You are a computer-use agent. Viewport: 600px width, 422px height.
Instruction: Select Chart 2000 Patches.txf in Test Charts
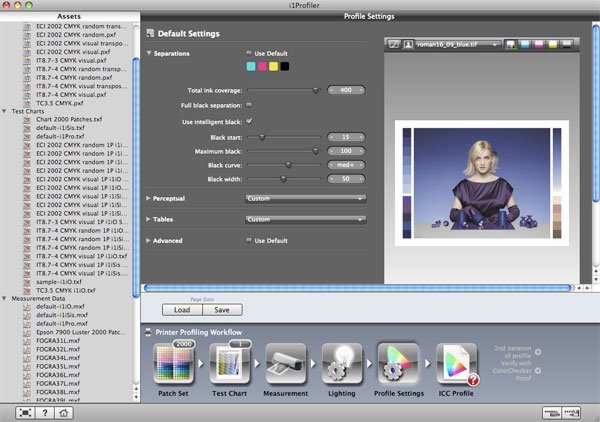(x=70, y=120)
